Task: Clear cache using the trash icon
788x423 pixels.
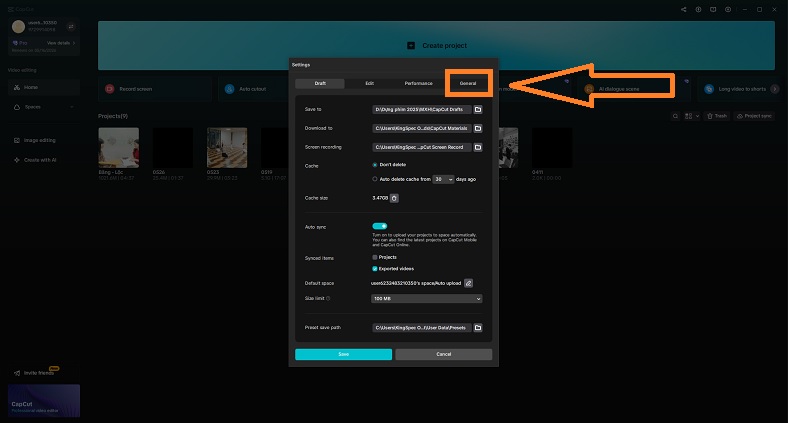Action: (394, 198)
